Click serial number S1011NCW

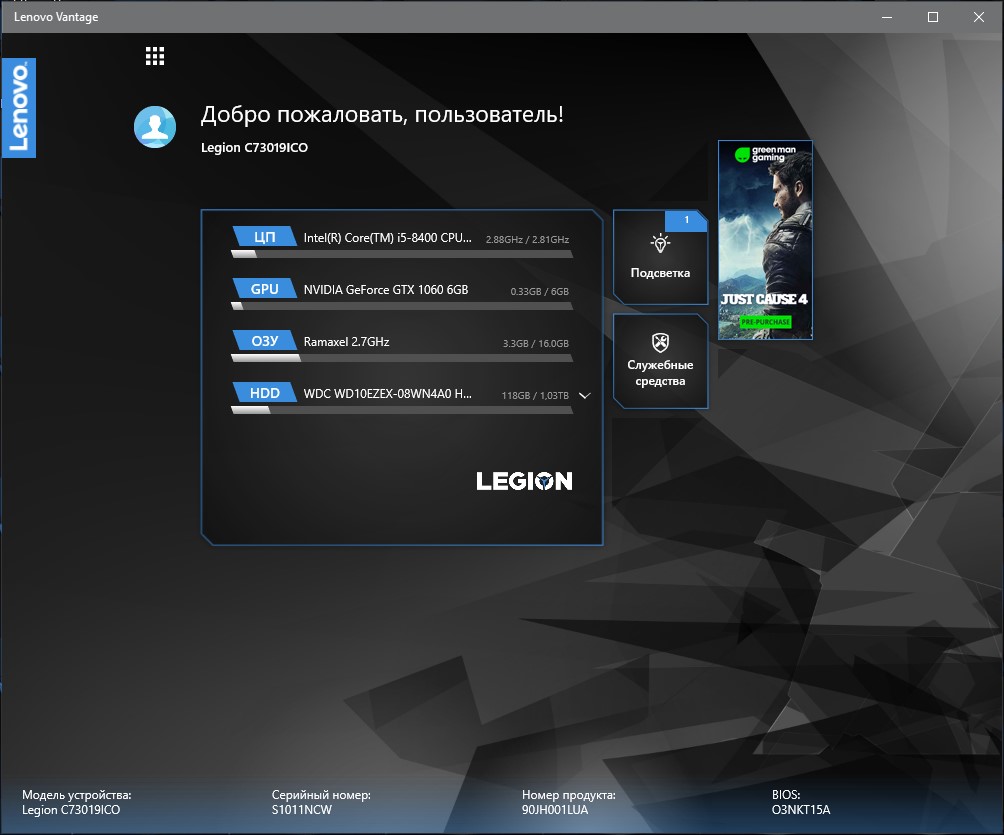[302, 809]
